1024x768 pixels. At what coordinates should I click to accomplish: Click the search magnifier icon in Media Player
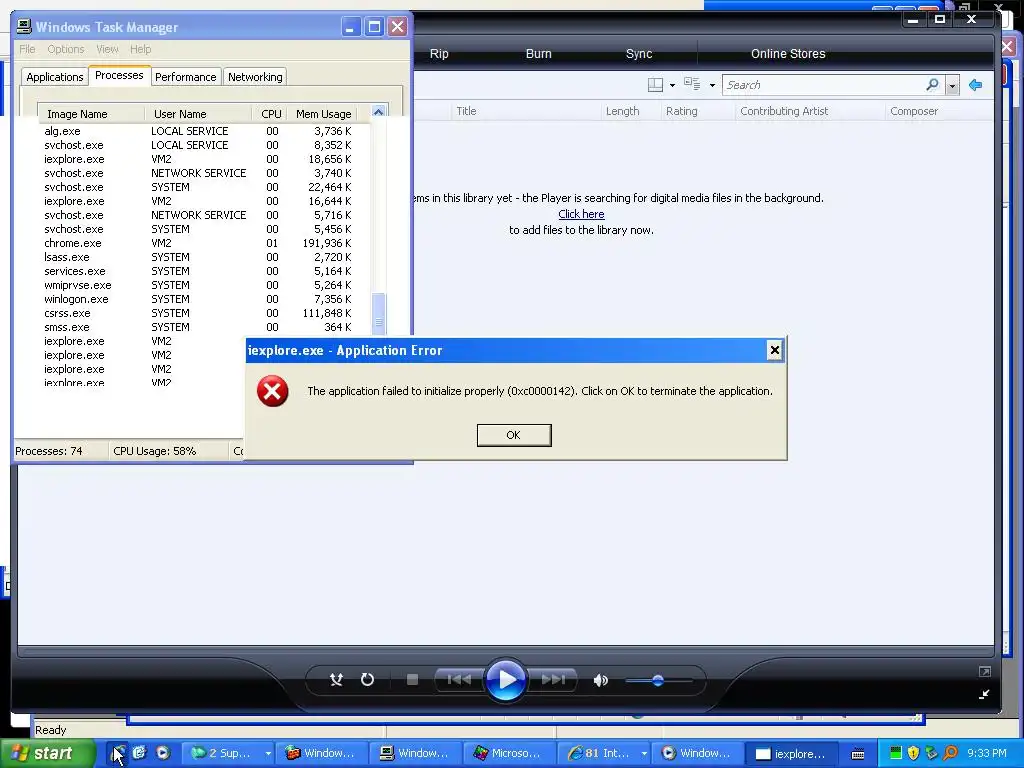(933, 85)
